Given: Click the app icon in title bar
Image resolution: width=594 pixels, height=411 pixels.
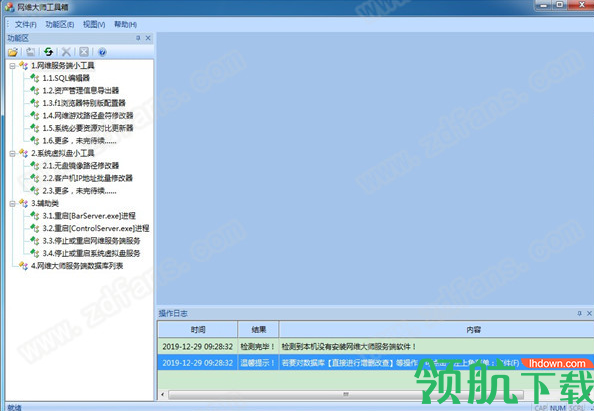Looking at the screenshot, I should click(x=9, y=7).
